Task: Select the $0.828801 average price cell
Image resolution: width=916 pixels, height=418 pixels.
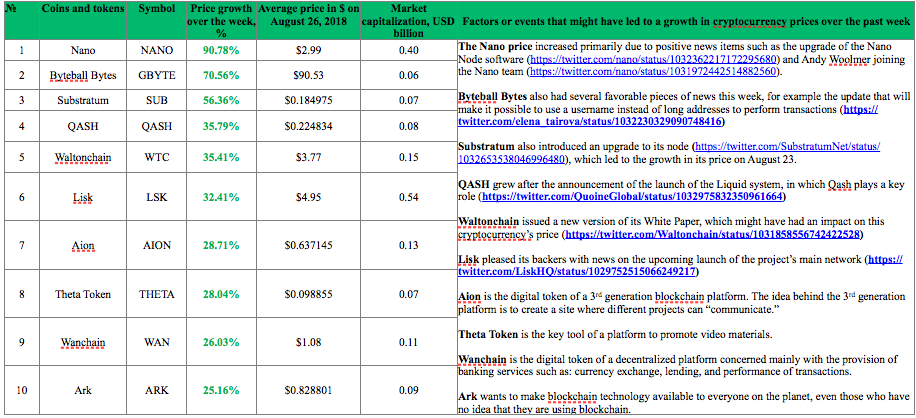Action: [308, 390]
